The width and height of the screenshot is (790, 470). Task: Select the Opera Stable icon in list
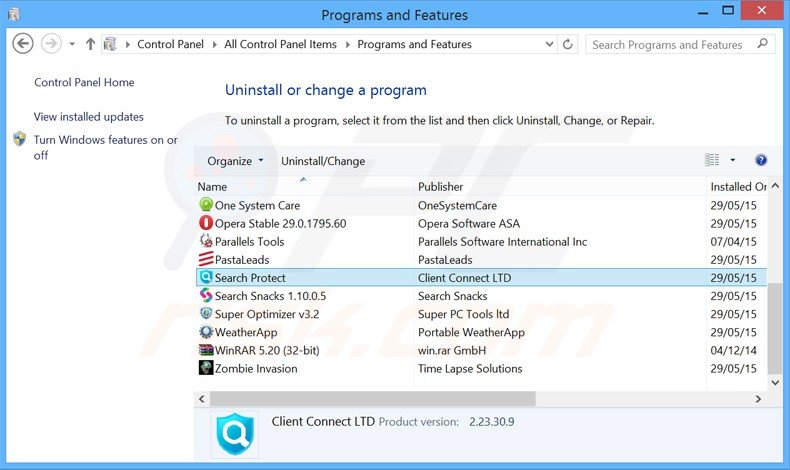coord(206,224)
